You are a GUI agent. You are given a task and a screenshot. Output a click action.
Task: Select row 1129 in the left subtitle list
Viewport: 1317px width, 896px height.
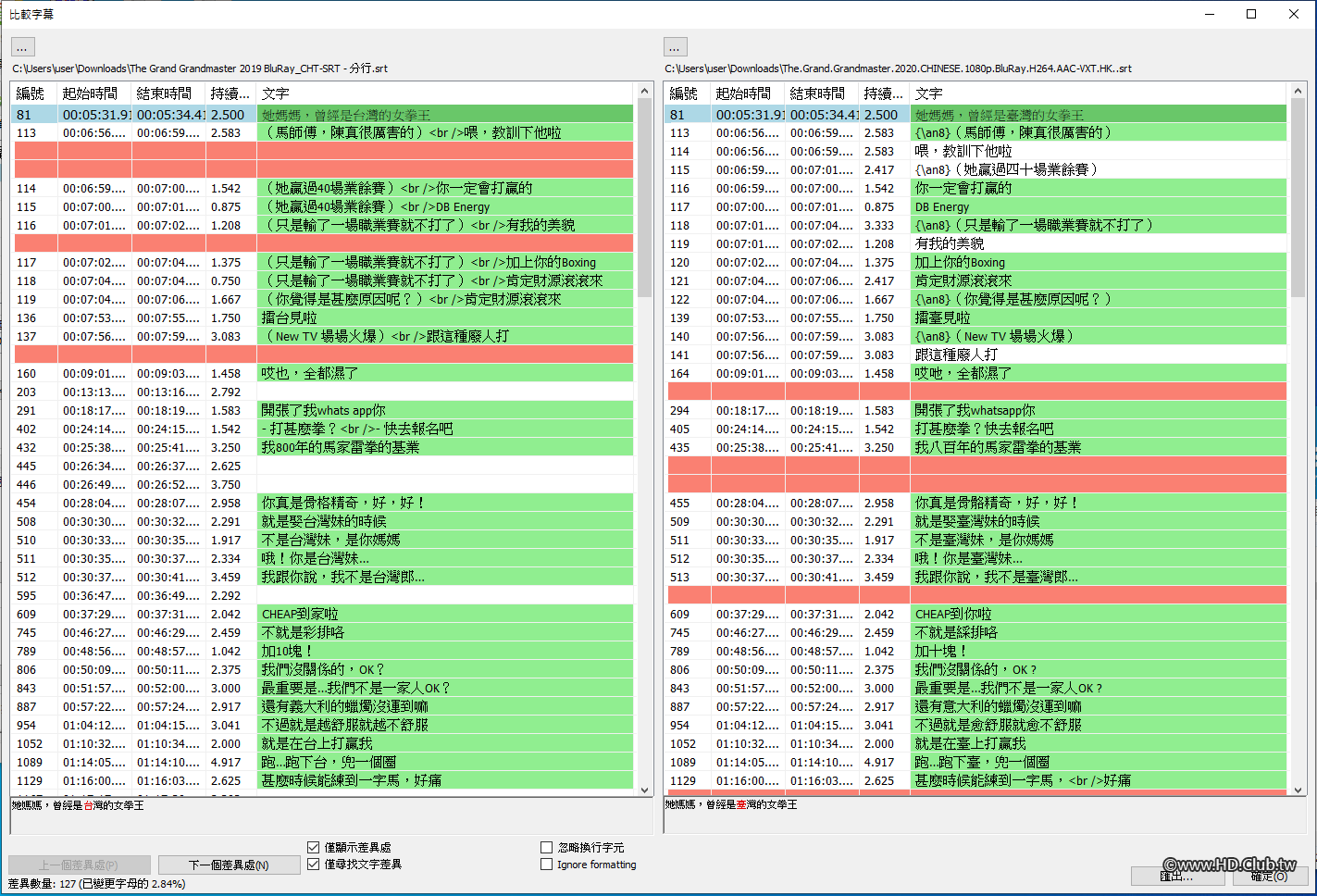pos(322,781)
